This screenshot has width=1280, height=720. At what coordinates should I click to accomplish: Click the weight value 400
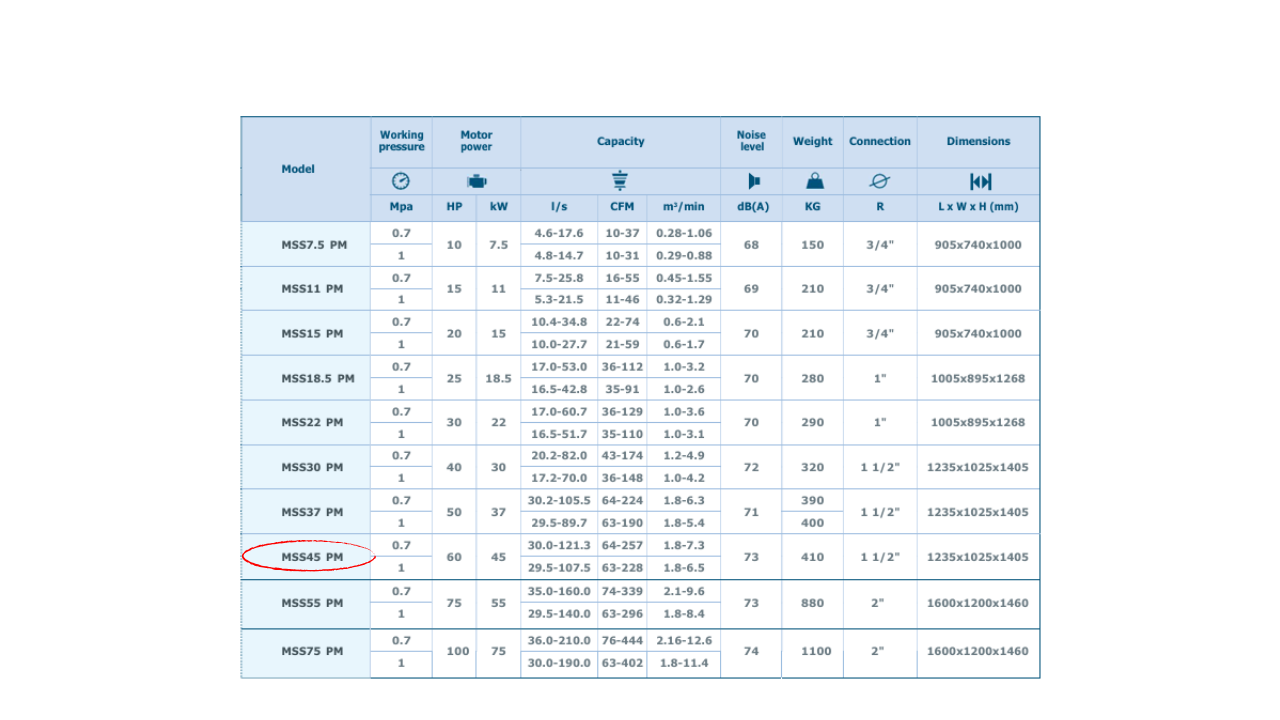(812, 523)
